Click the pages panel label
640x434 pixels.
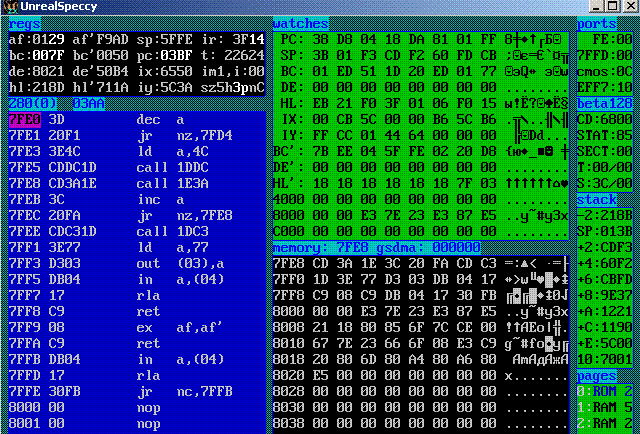click(597, 375)
